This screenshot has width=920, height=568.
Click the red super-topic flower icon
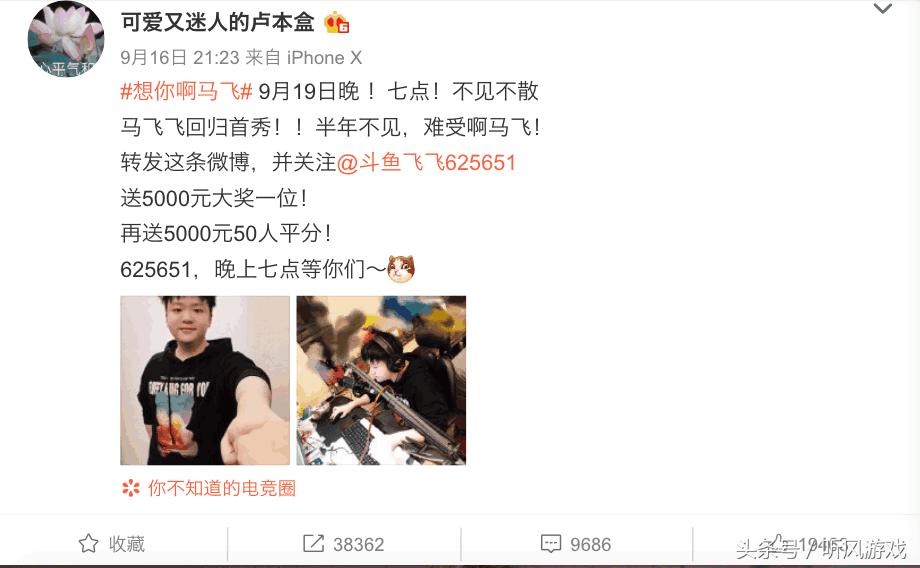tap(131, 488)
